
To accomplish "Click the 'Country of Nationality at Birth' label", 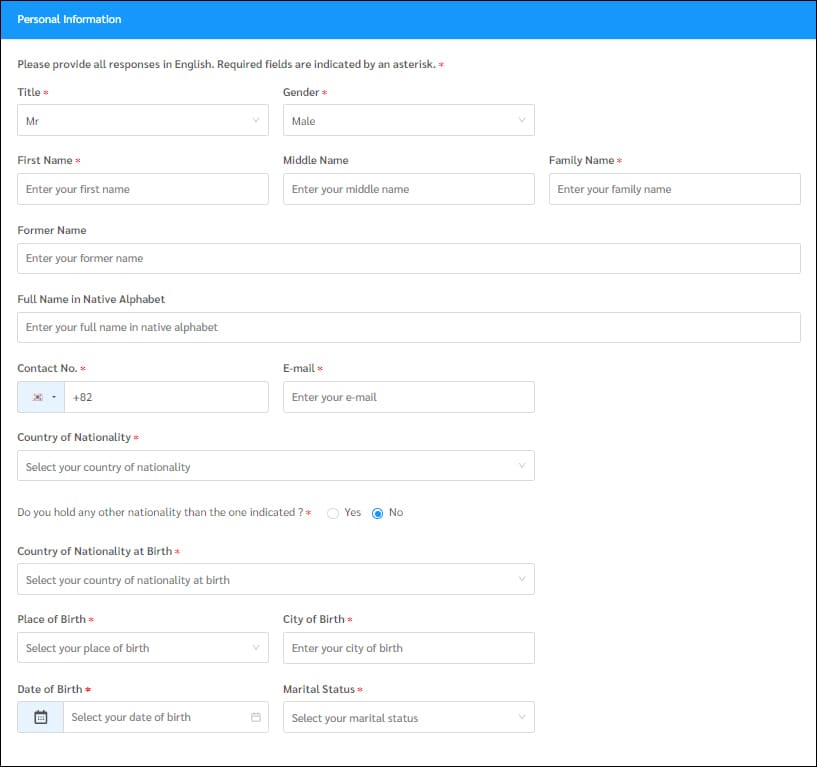I will (x=95, y=551).
